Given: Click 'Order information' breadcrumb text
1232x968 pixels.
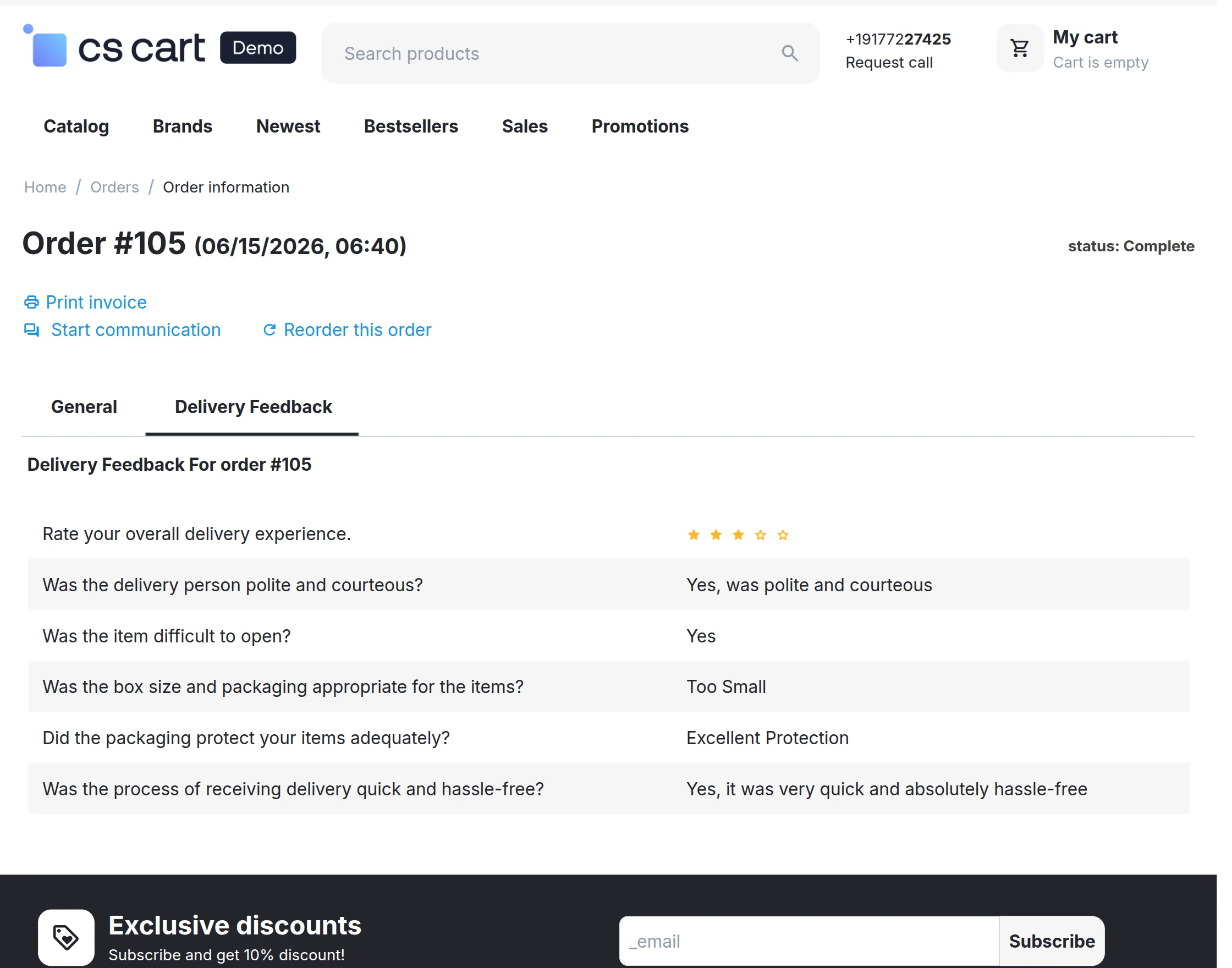Looking at the screenshot, I should pos(226,187).
